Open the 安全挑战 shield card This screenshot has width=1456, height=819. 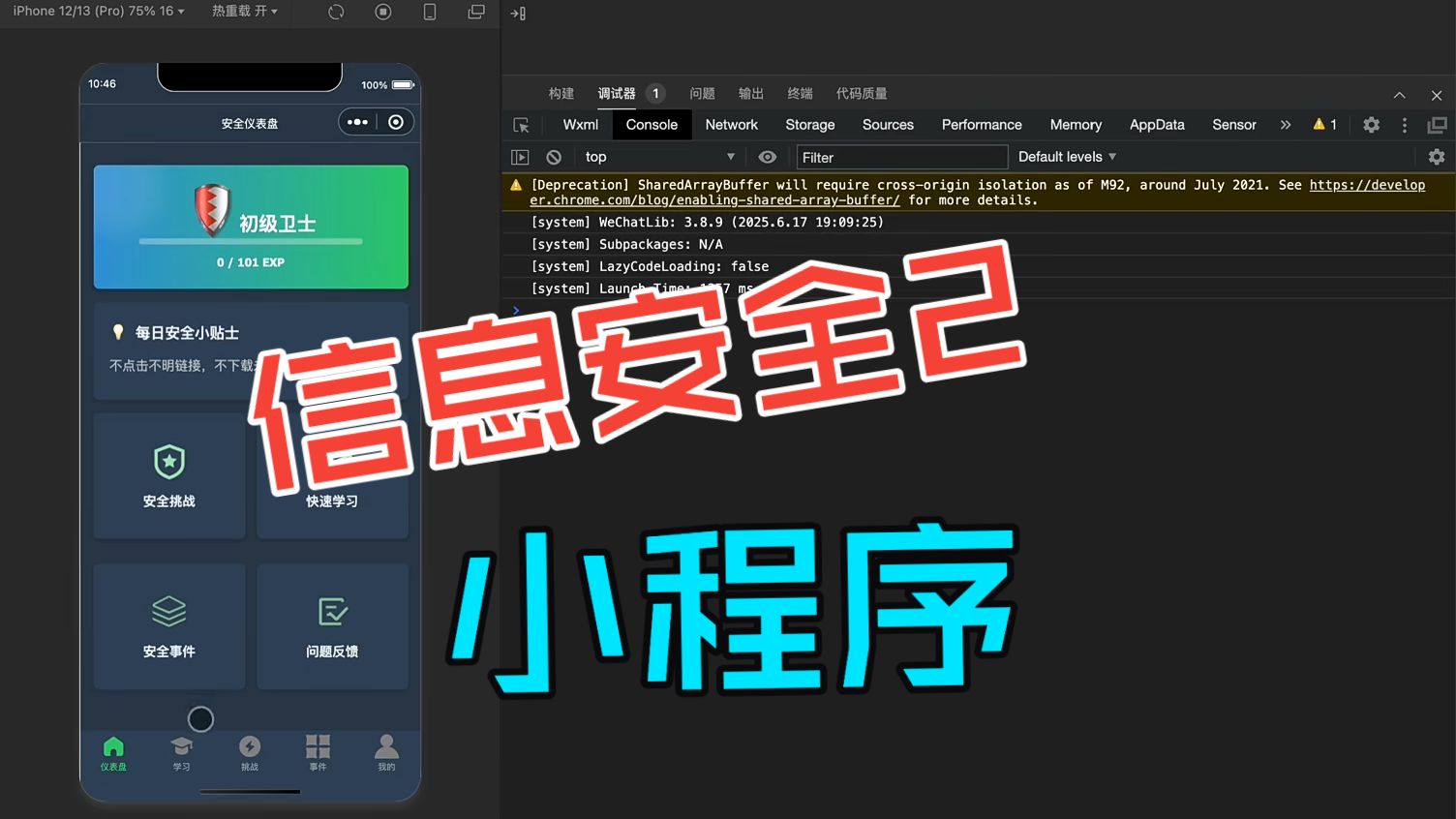click(169, 475)
